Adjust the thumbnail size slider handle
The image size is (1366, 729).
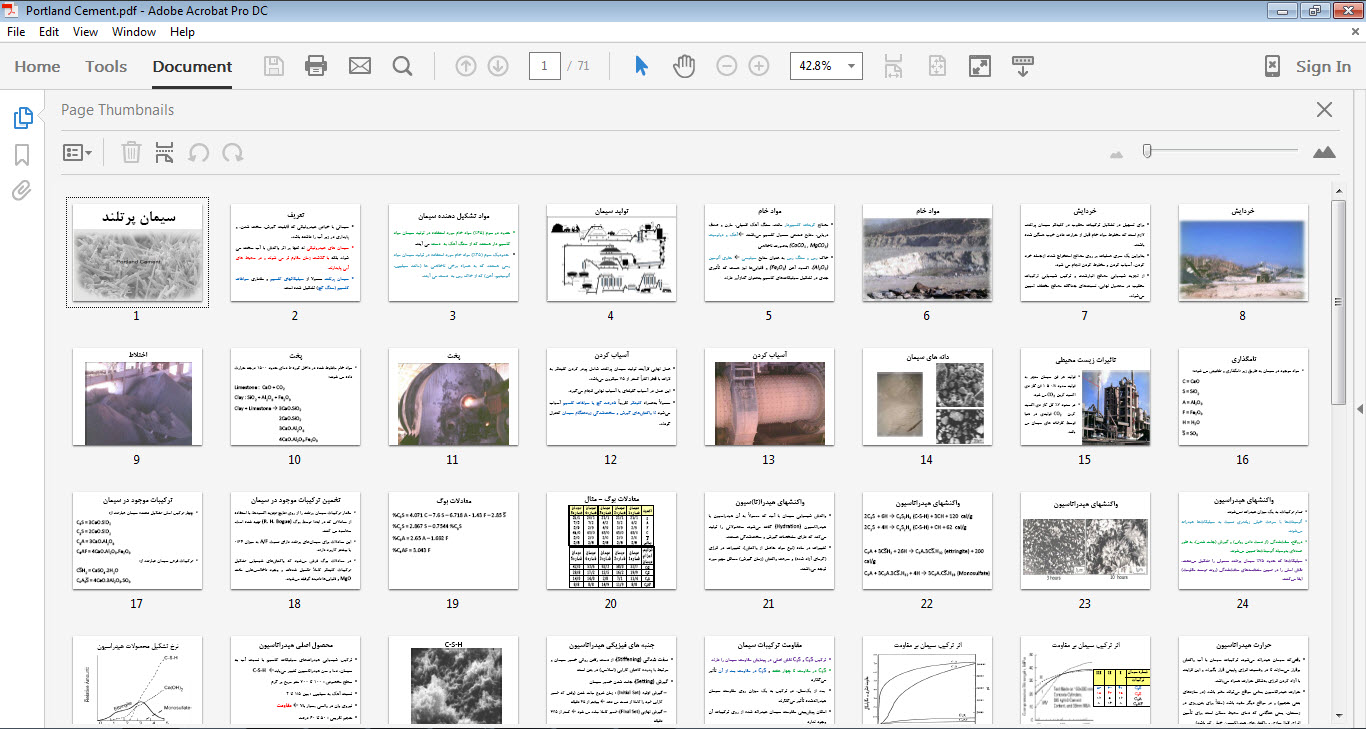(x=1147, y=151)
